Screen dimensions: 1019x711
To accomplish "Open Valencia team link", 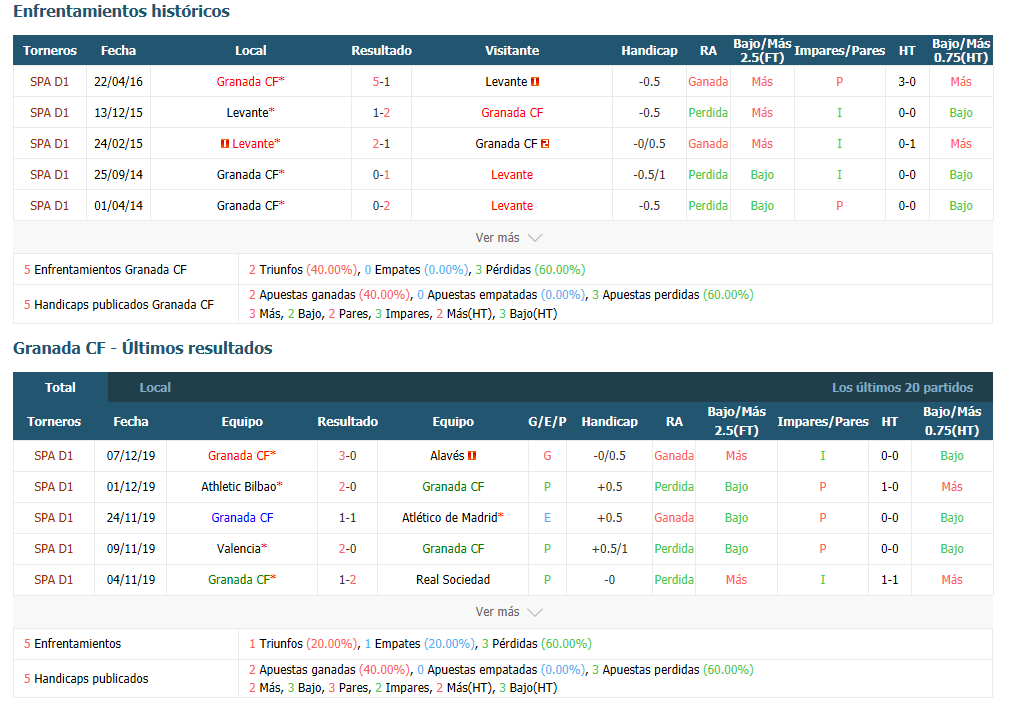I will click(242, 549).
